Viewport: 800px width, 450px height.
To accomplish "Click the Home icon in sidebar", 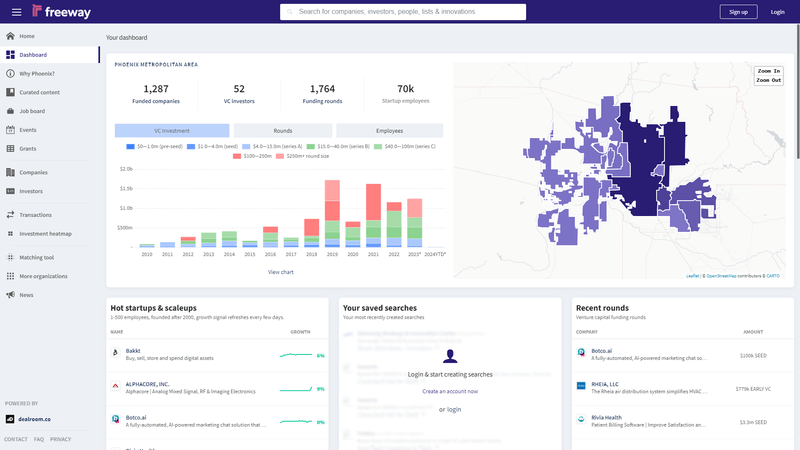I will (10, 36).
